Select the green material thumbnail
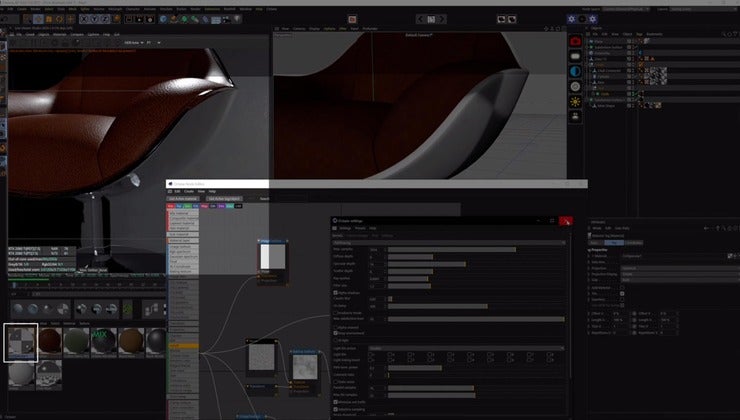 76,341
